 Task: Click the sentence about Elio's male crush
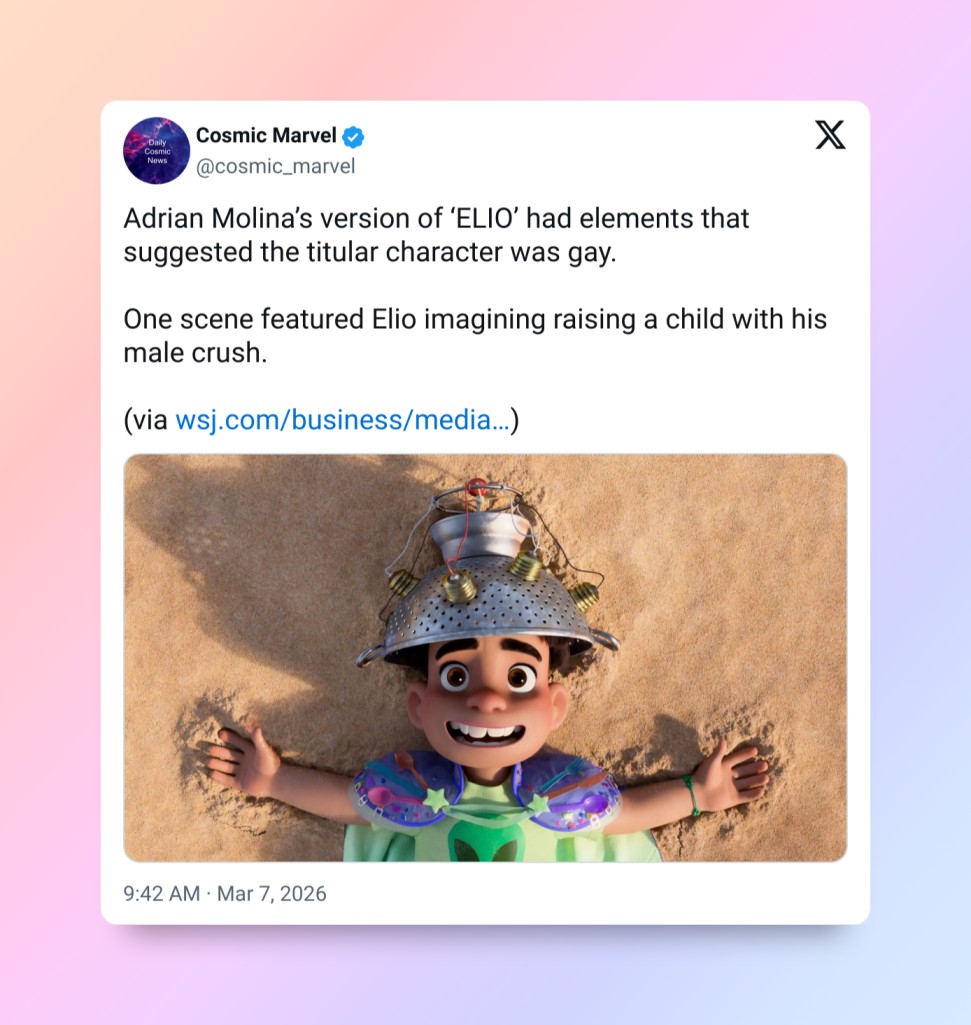tap(475, 336)
